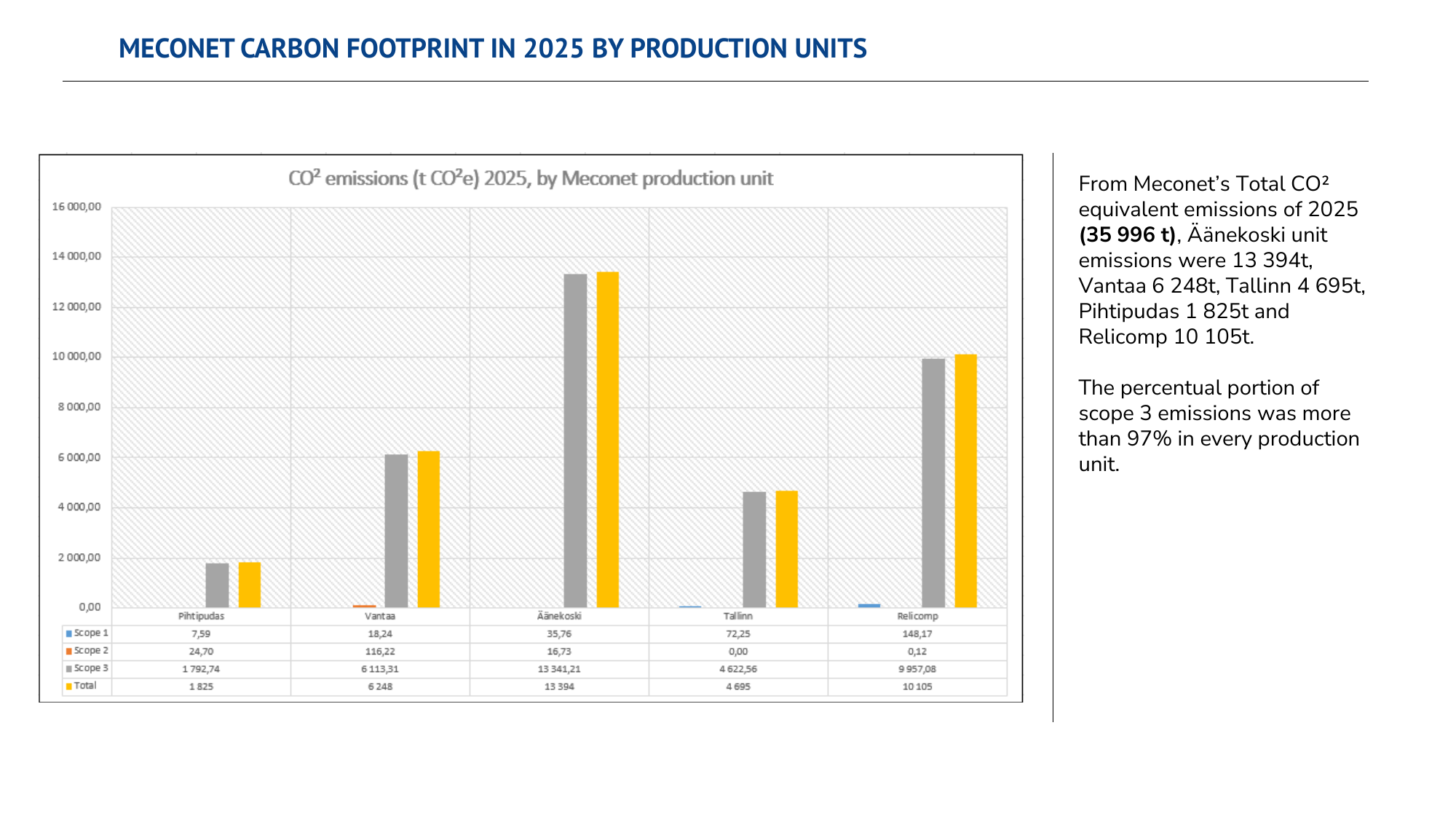Click the table cell value 24,70
This screenshot has width=1456, height=819.
click(201, 652)
